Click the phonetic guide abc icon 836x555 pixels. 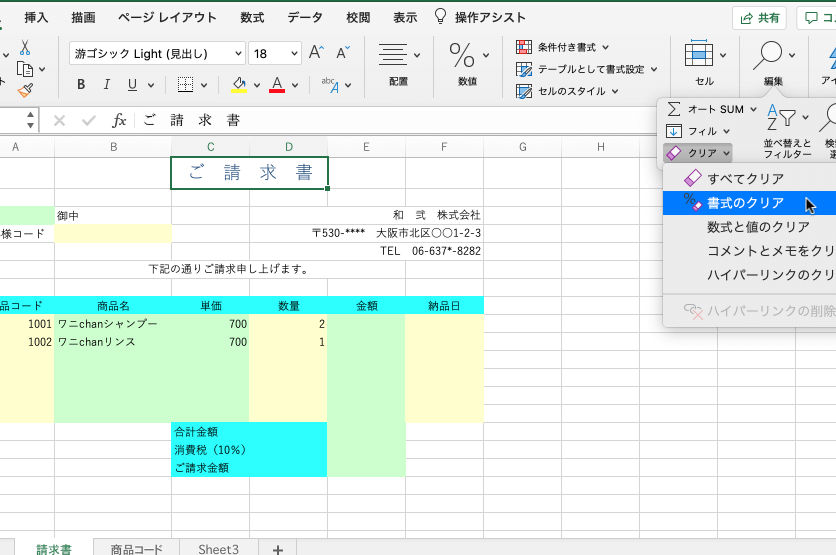(331, 84)
